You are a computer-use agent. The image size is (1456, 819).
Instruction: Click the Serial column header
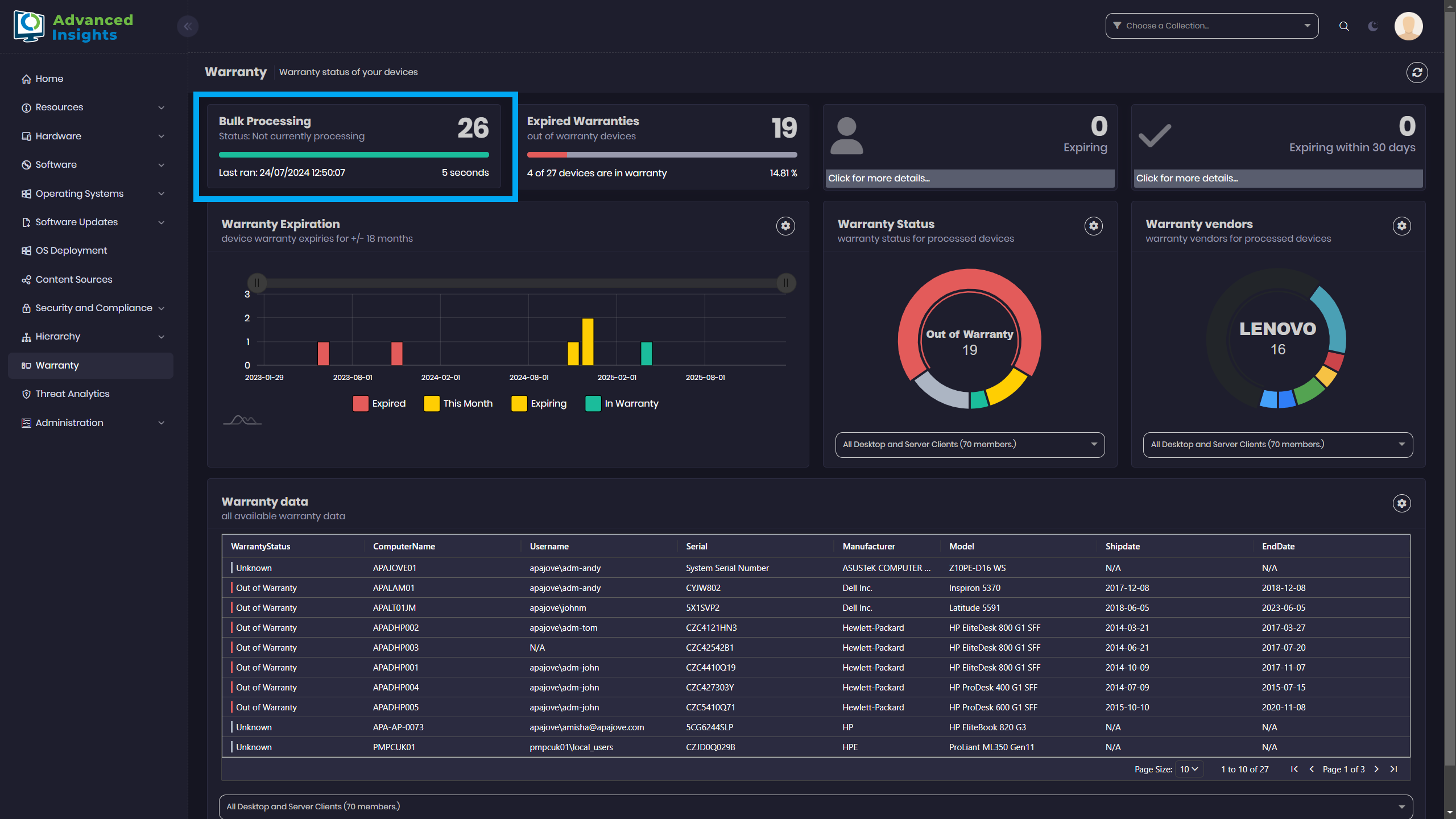pos(696,546)
